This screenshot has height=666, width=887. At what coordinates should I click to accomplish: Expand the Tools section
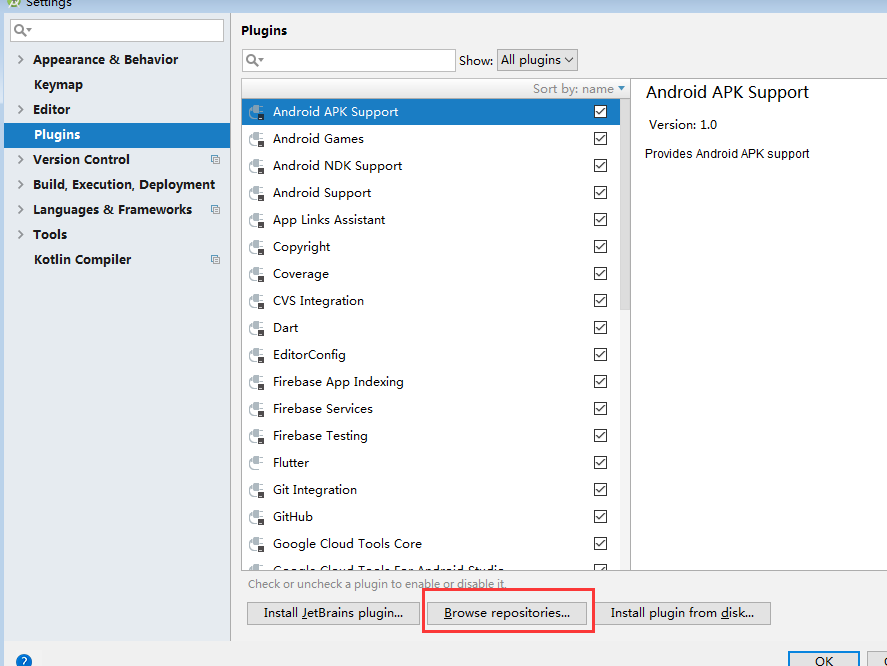pos(21,234)
